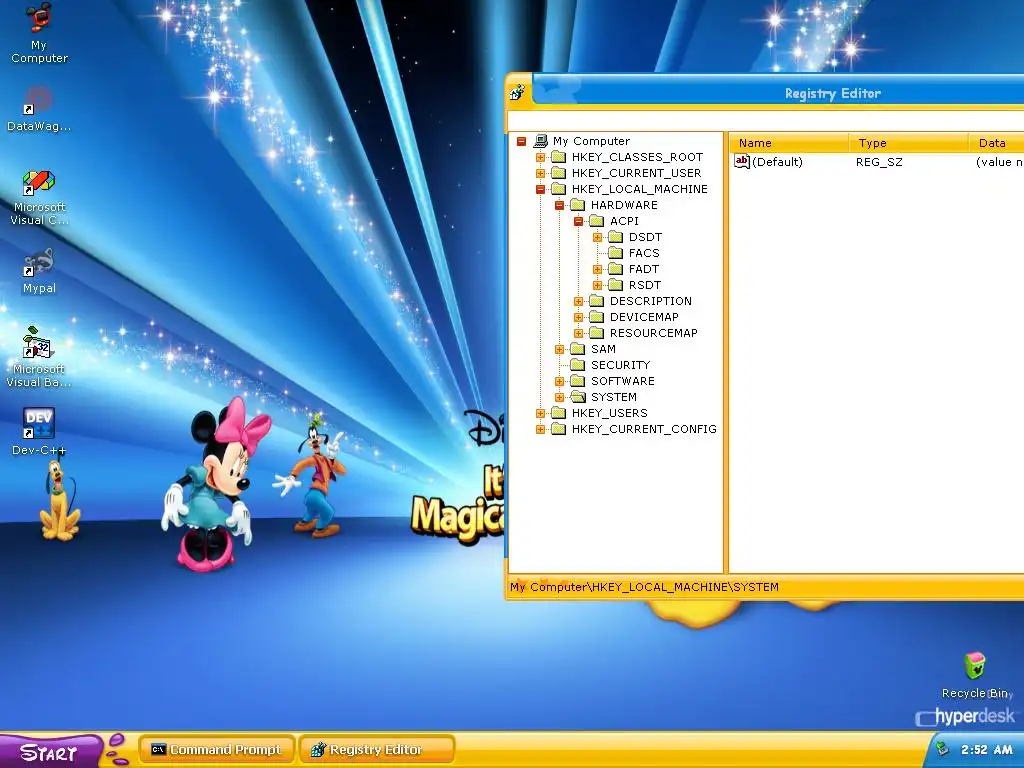Select the ACPI key label
Viewport: 1024px width, 768px height.
[x=624, y=221]
